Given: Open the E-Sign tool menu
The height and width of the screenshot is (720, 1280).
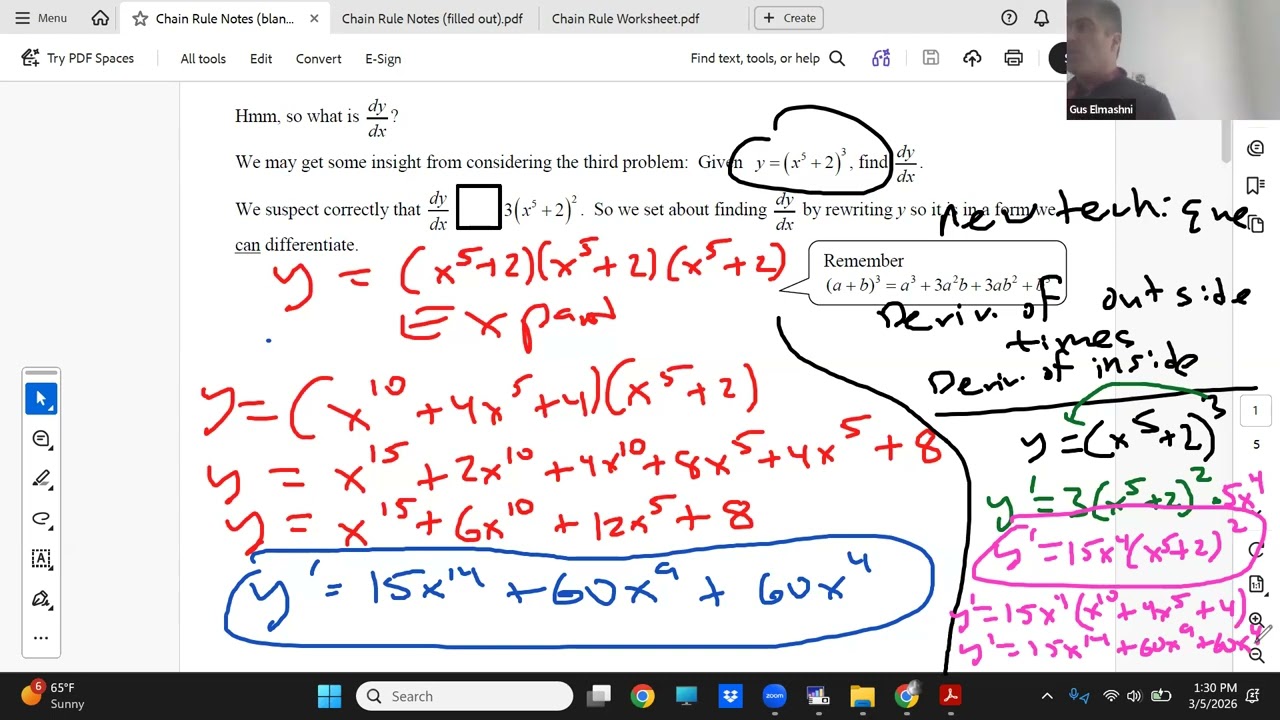Looking at the screenshot, I should (383, 59).
